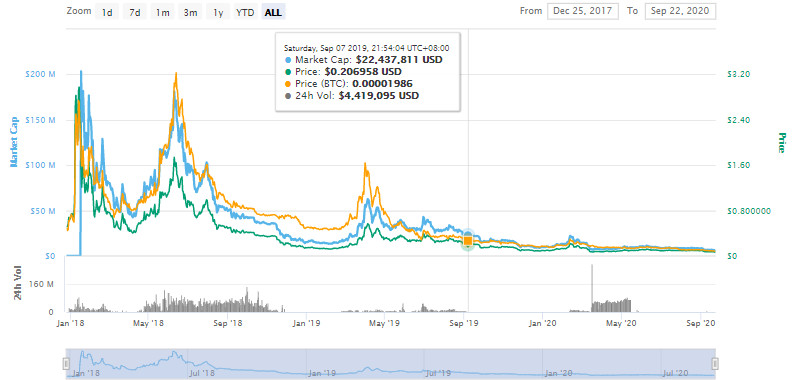
Task: Click the Zoom label text
Action: [x=79, y=11]
